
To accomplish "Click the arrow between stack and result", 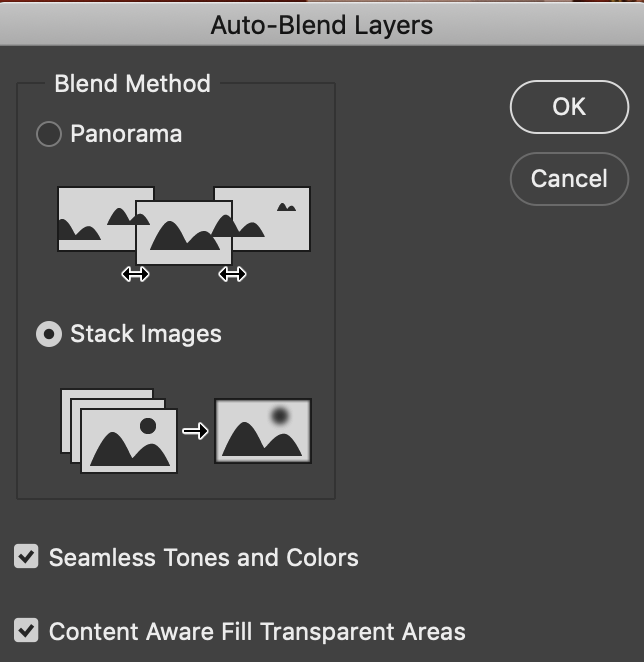I will [x=195, y=432].
